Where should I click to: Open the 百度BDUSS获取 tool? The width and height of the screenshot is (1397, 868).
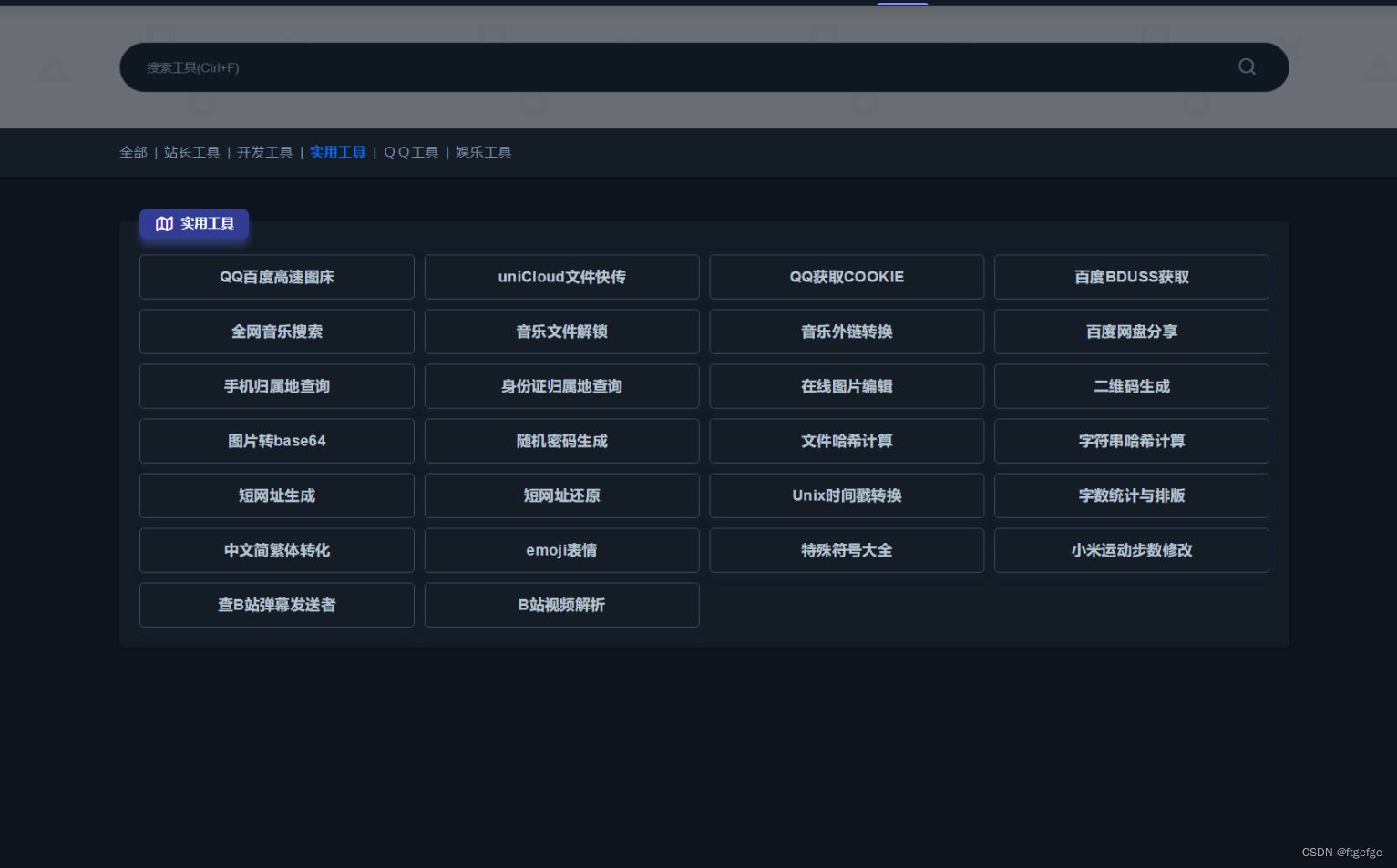tap(1131, 277)
